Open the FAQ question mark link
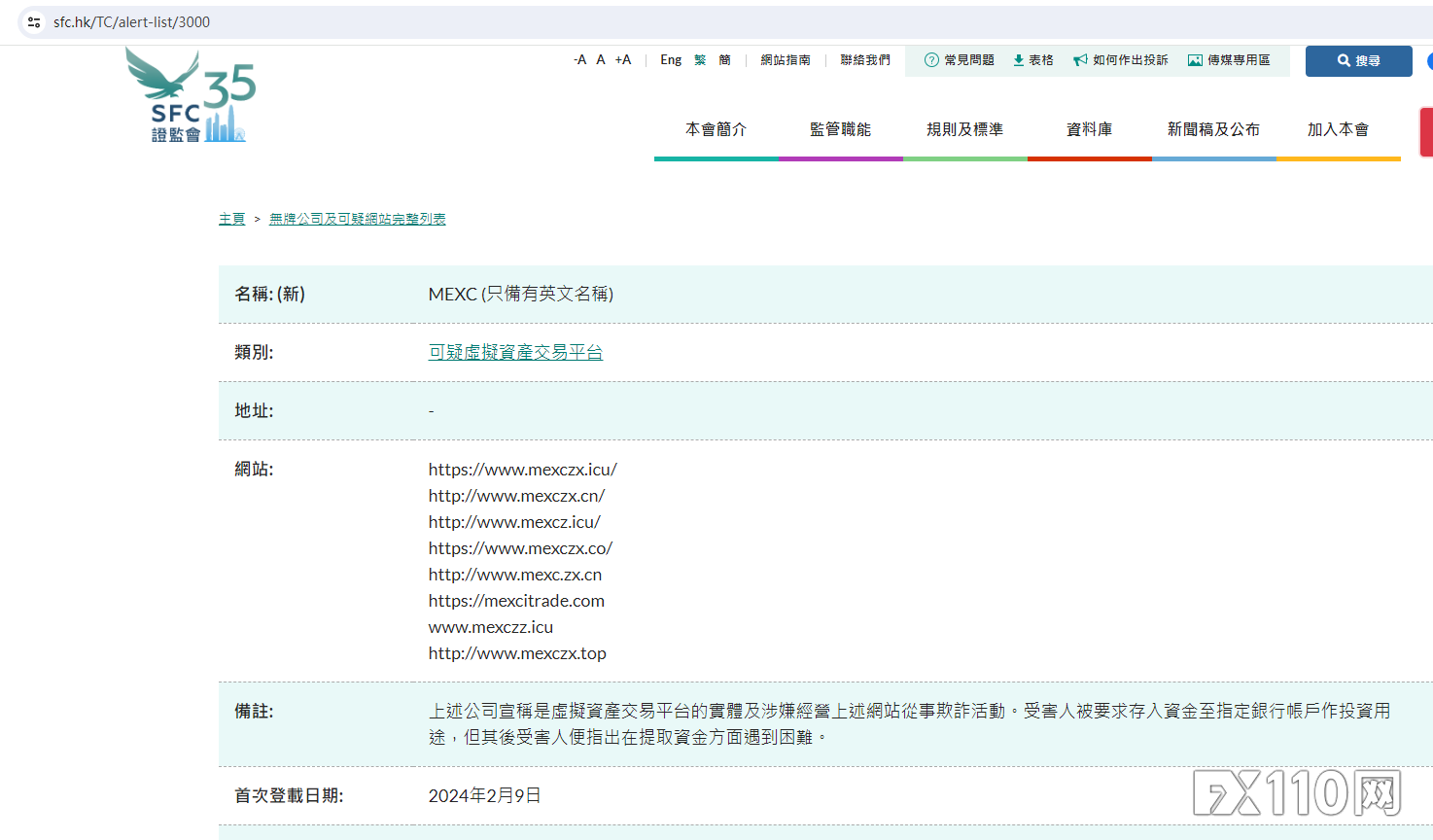Screen dimensions: 1433x840 (x=959, y=60)
